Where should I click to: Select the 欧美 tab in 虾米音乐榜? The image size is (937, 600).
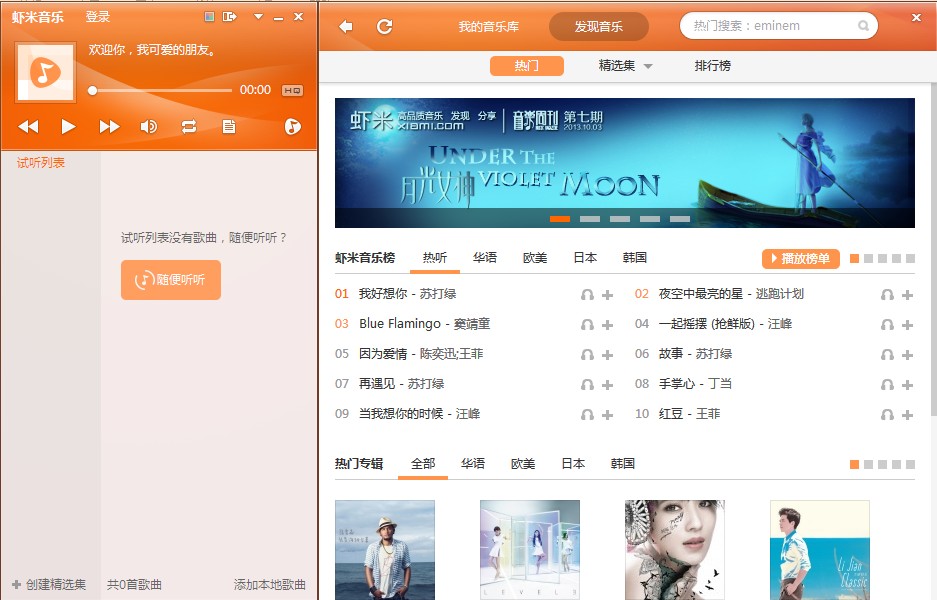pos(535,258)
